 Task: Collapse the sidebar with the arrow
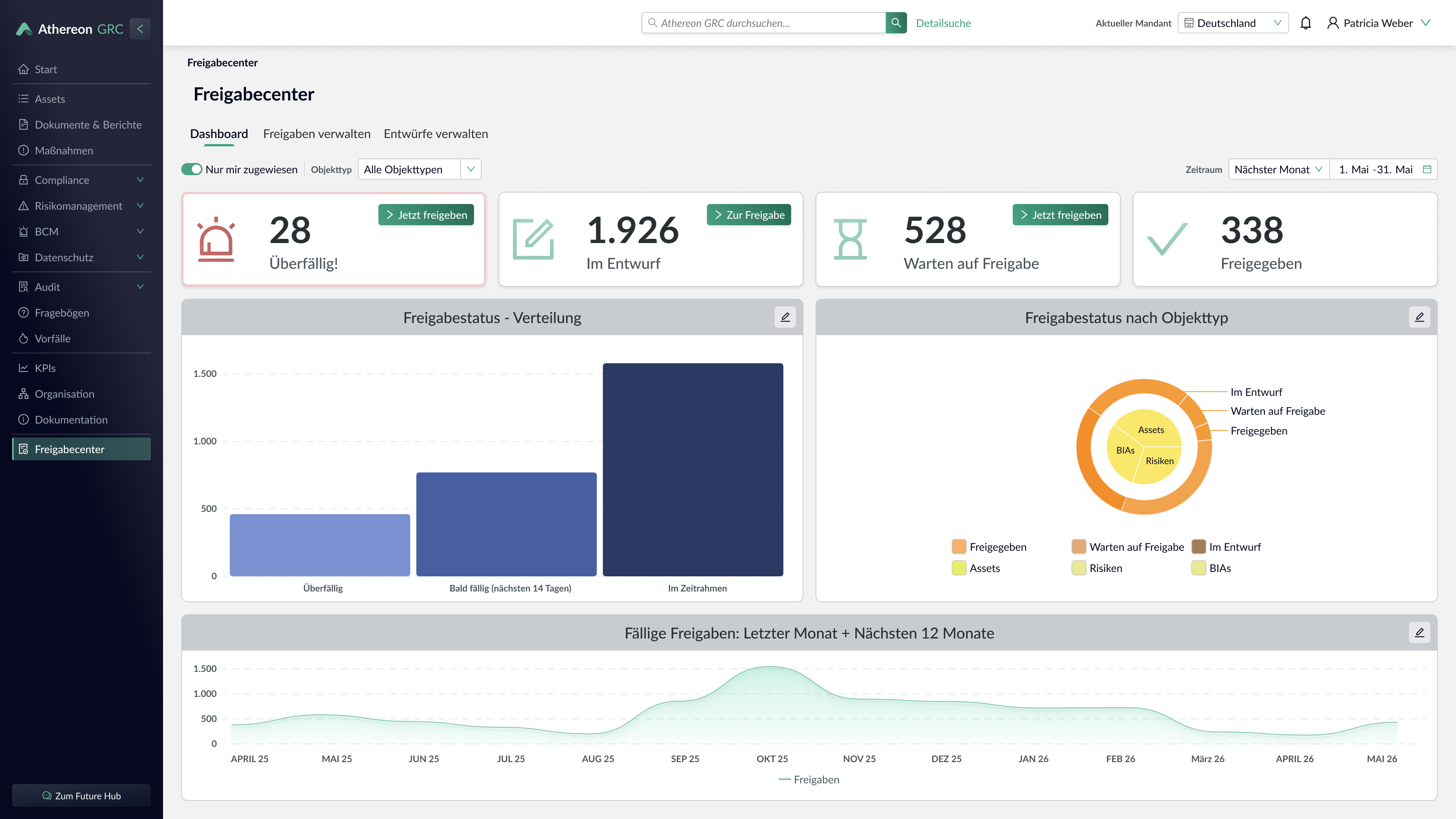(140, 29)
